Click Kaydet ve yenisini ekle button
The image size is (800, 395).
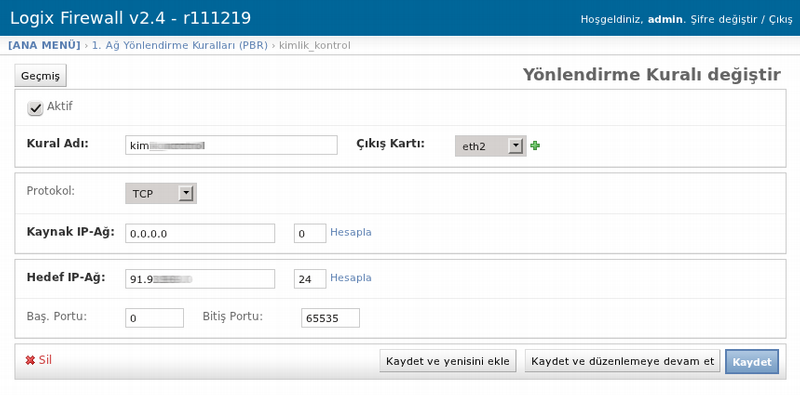[448, 361]
